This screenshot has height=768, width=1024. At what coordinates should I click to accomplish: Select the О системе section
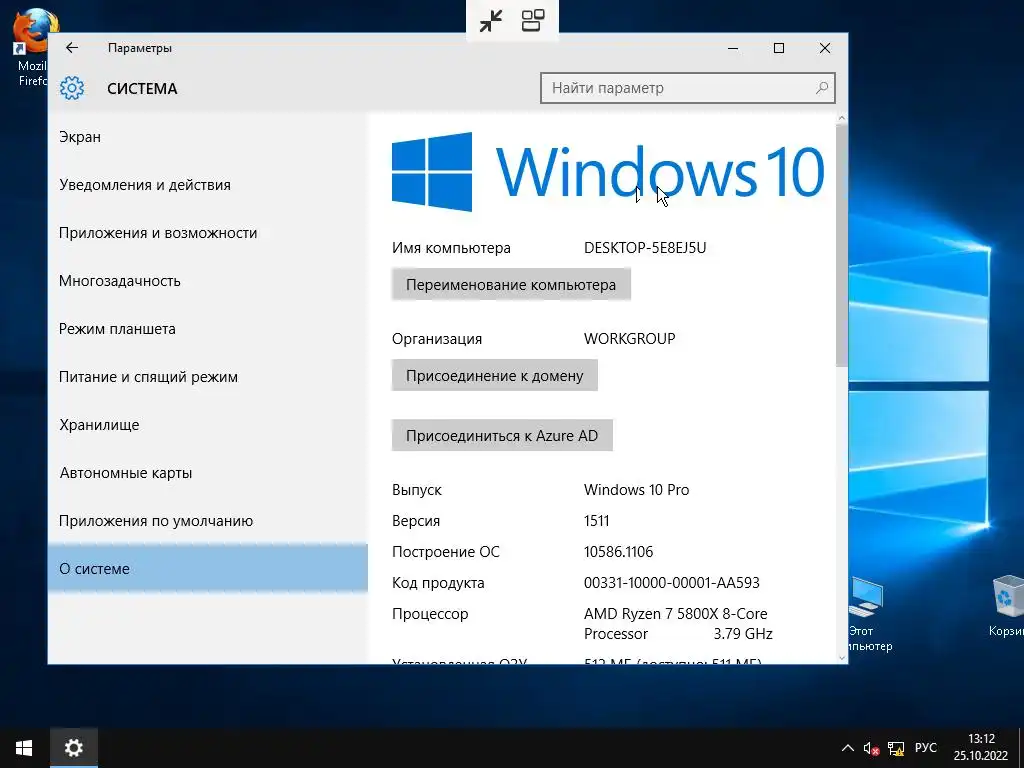208,569
